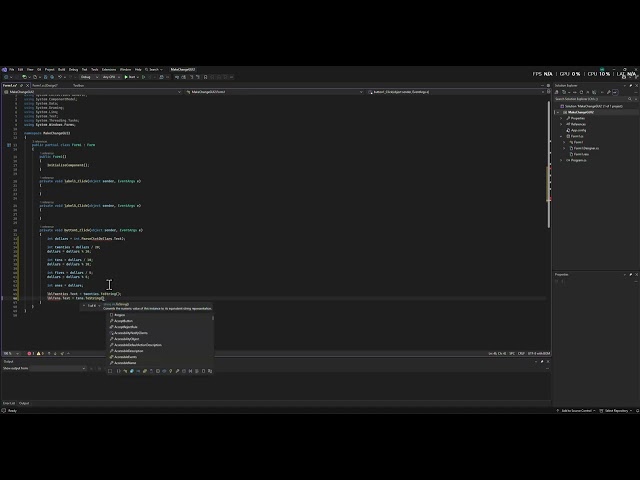640x480 pixels.
Task: Open the Debug menu
Action: point(73,69)
